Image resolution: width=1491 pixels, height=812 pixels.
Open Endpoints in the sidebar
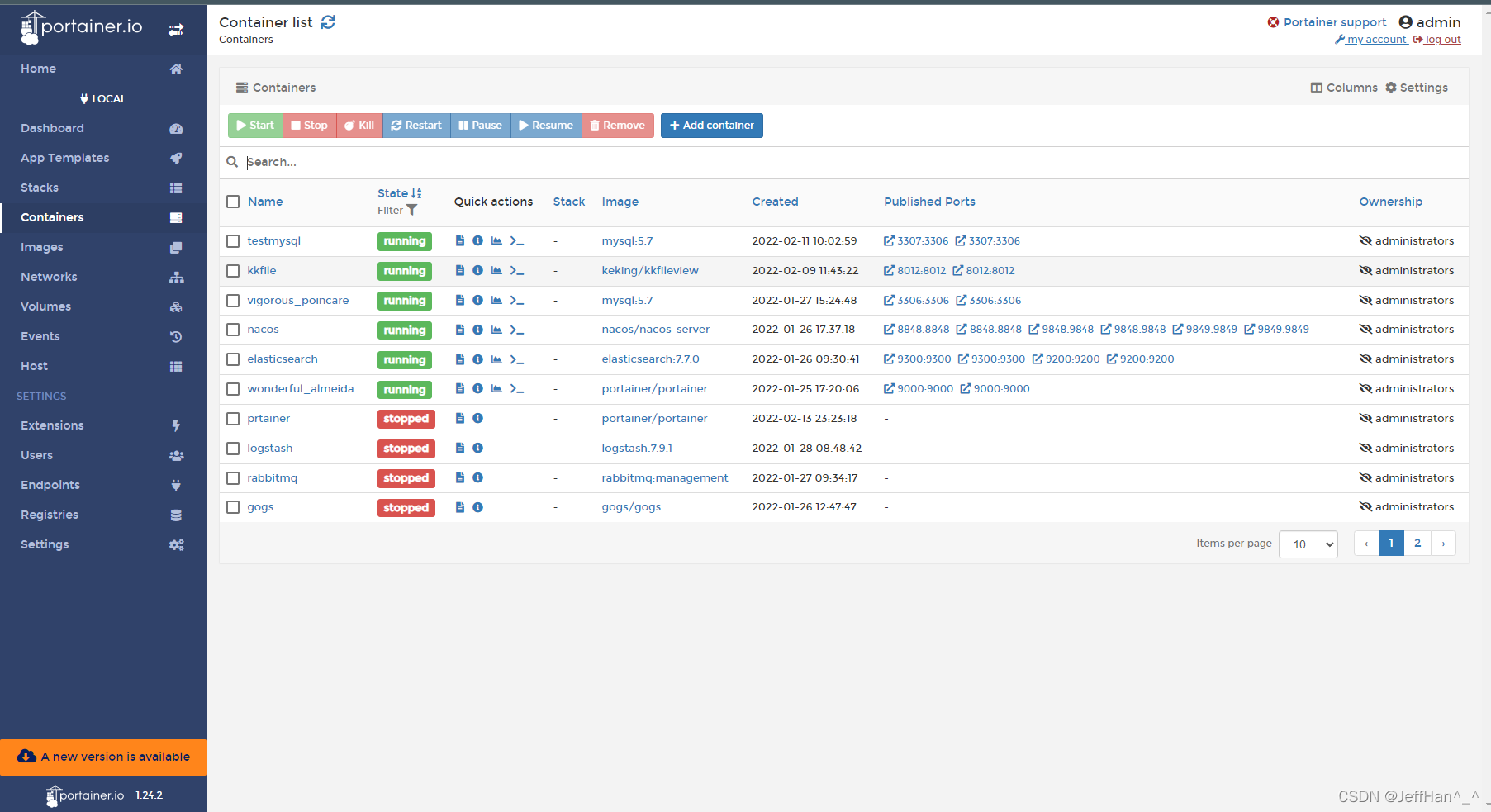tap(102, 486)
